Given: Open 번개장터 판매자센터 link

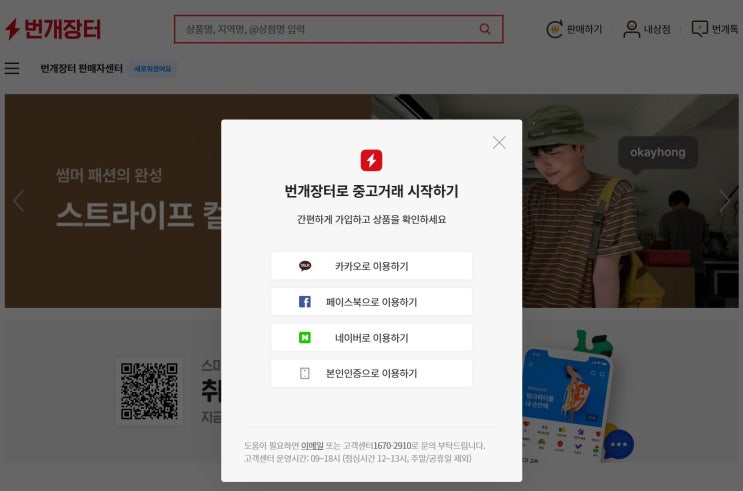Looking at the screenshot, I should click(82, 69).
